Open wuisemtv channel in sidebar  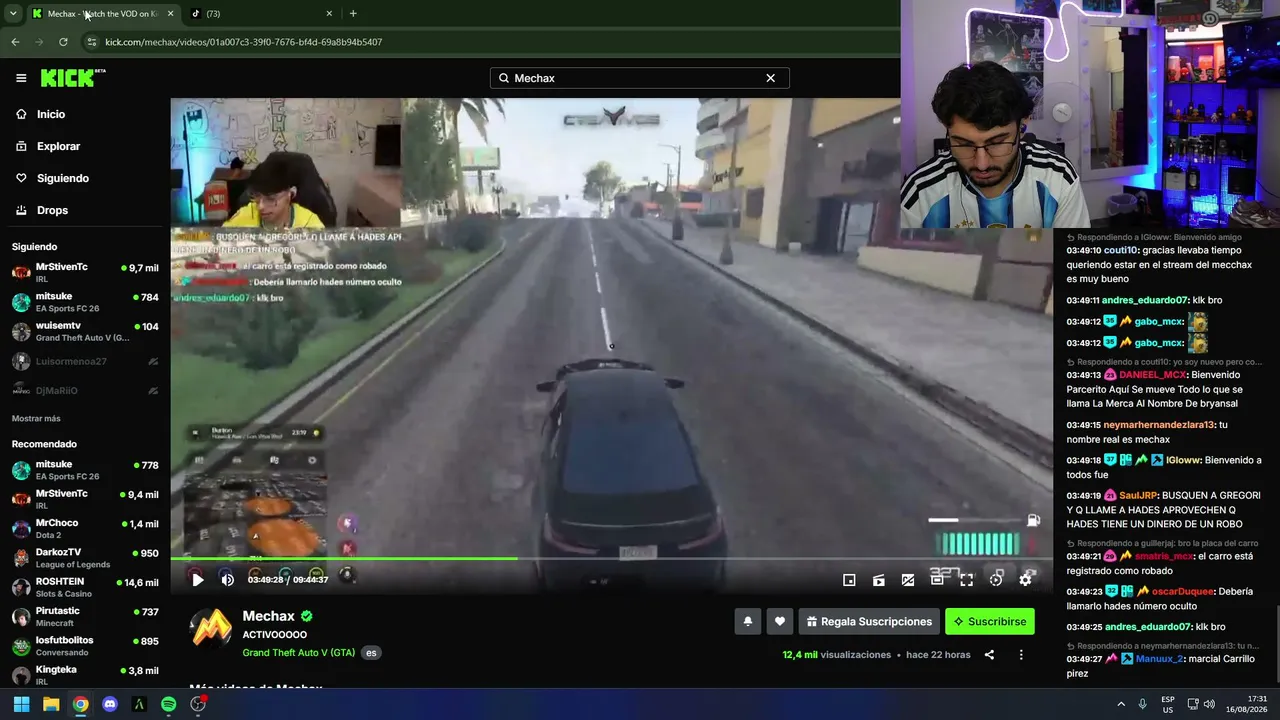point(85,331)
